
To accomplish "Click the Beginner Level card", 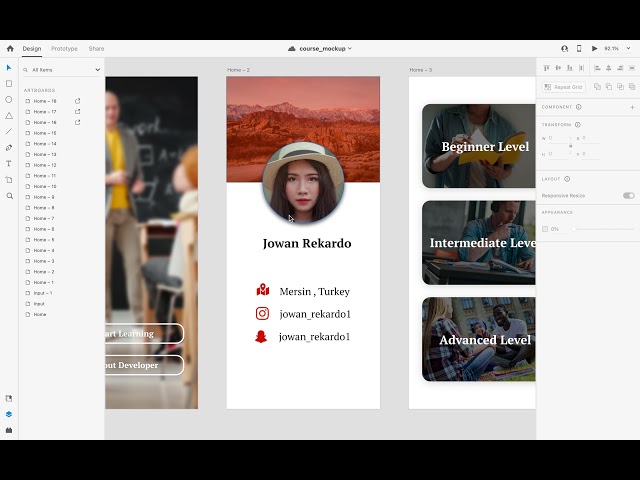I will [479, 146].
